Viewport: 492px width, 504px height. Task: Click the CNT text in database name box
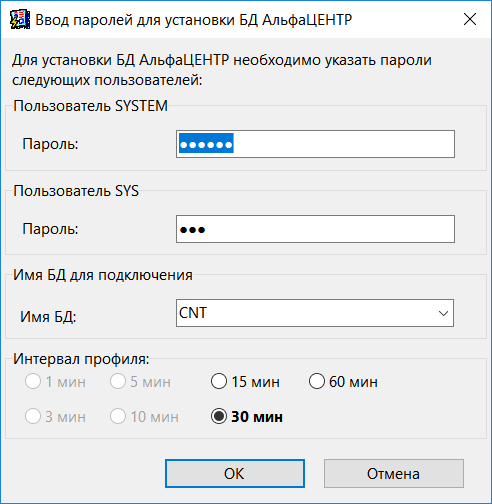pyautogui.click(x=193, y=313)
